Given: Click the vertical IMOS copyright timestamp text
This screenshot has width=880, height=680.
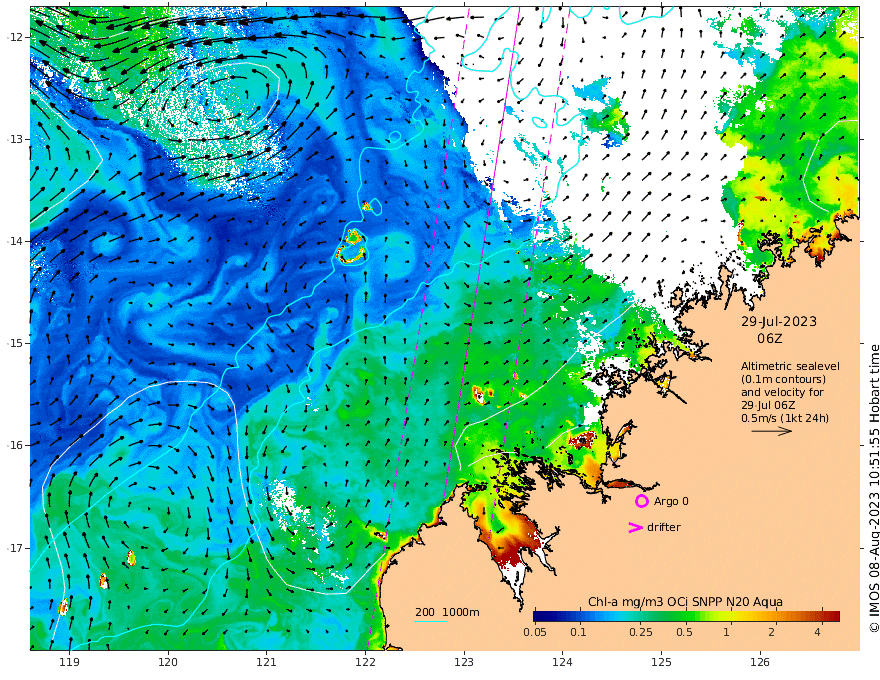Looking at the screenshot, I should pos(874,488).
